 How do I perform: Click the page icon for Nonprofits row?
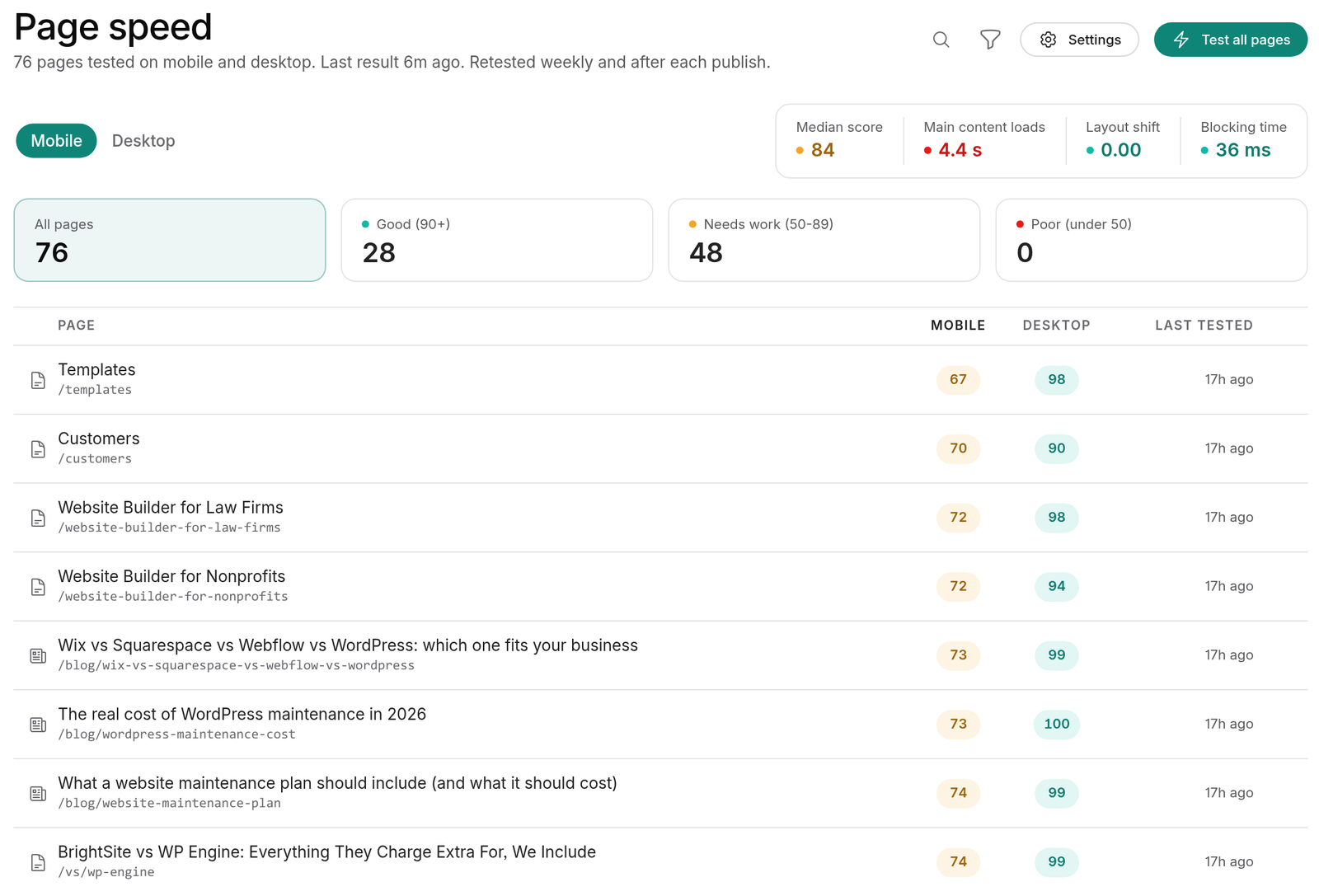coord(38,587)
